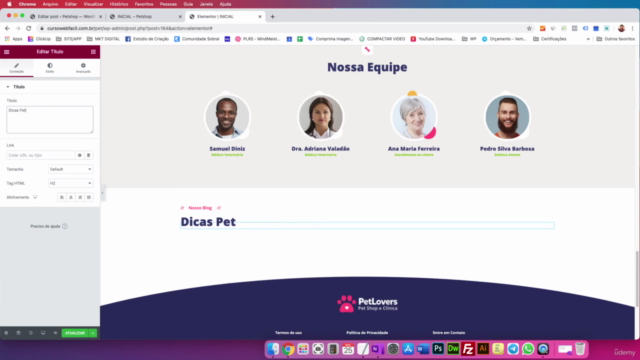This screenshot has width=640, height=360.
Task: Open the Certificações bookmarks folder
Action: pyautogui.click(x=550, y=39)
